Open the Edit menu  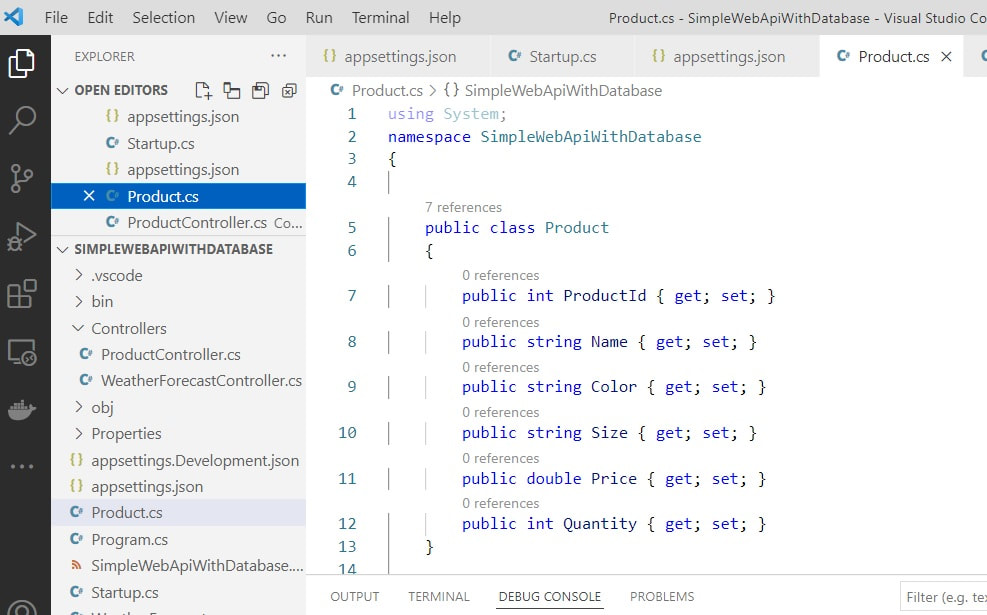(100, 18)
